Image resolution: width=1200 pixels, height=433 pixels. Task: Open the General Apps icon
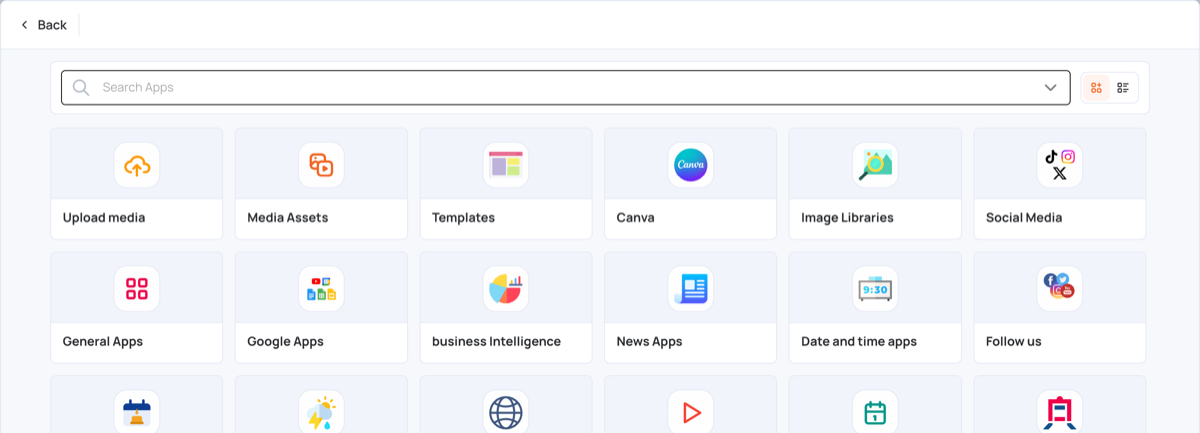tap(137, 289)
